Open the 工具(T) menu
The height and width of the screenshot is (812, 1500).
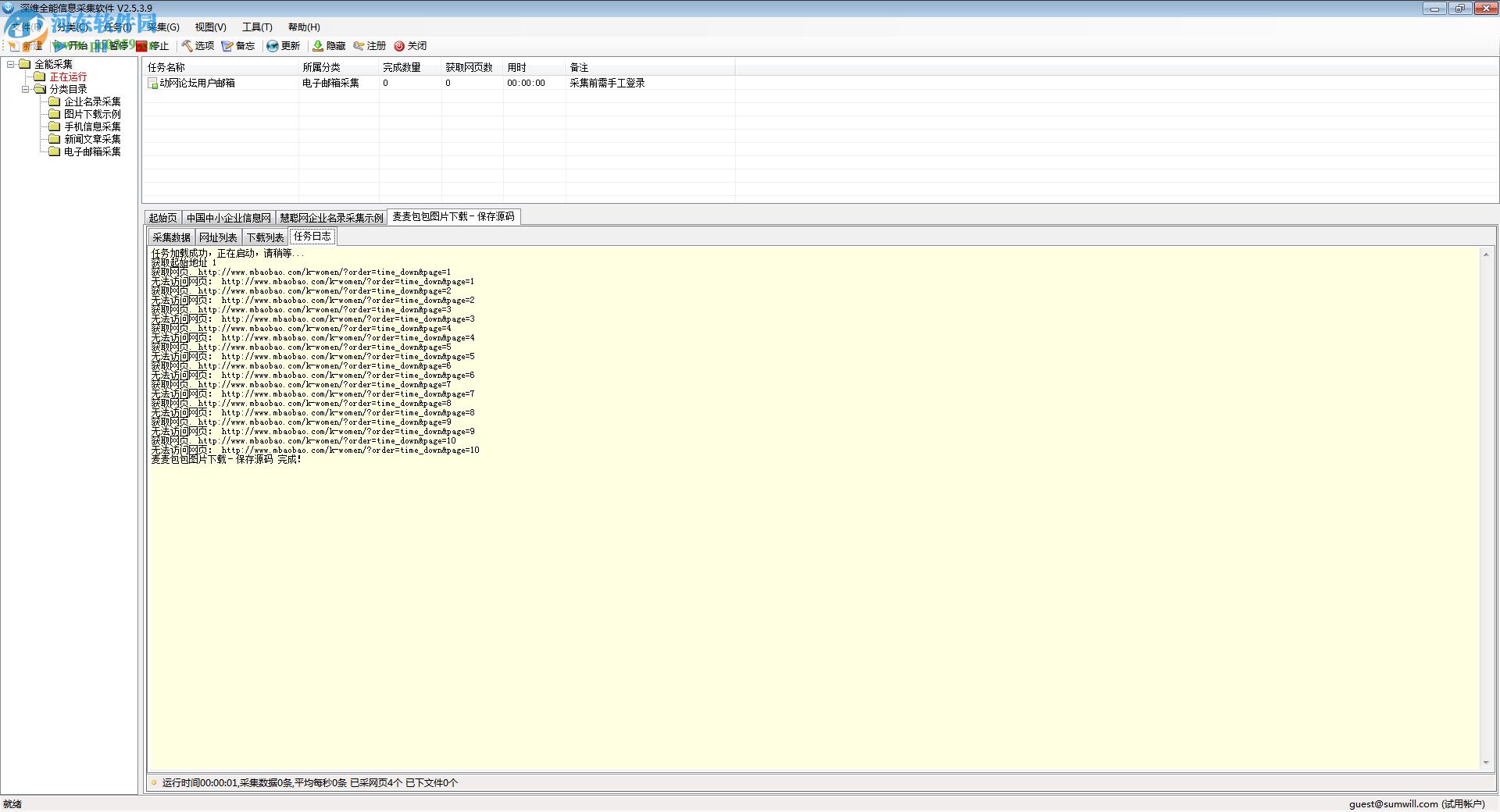click(x=257, y=27)
